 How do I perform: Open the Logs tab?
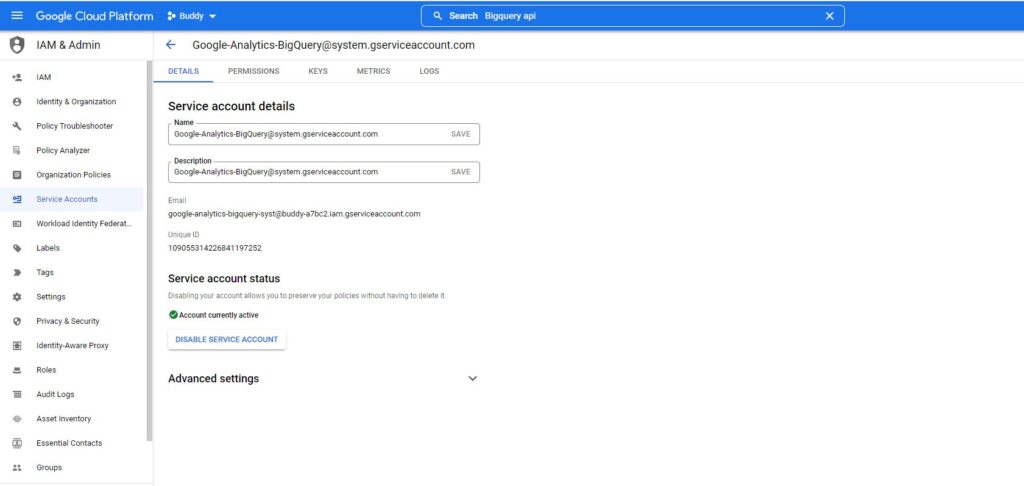click(x=429, y=71)
